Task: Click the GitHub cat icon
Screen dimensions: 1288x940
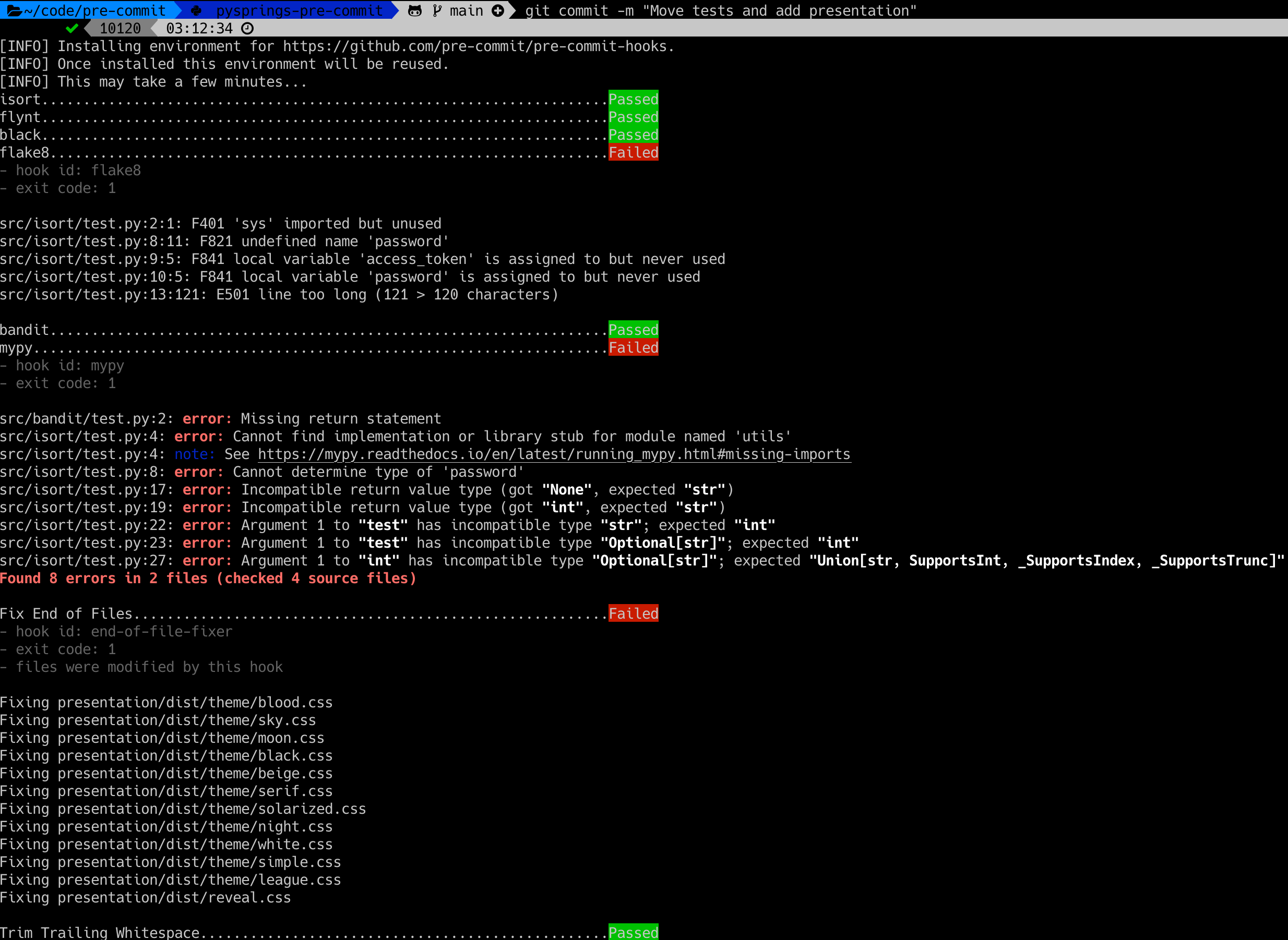Action: point(415,10)
